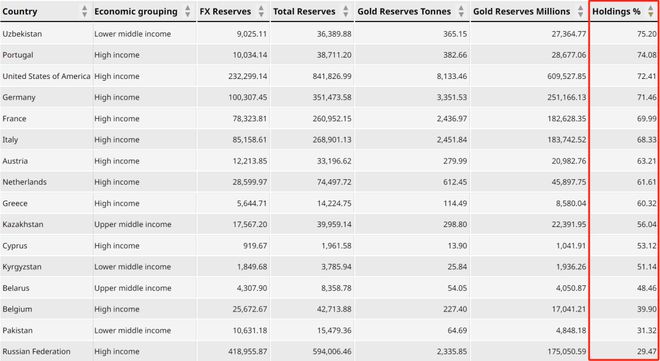Click the Holdings % header text

pyautogui.click(x=616, y=12)
